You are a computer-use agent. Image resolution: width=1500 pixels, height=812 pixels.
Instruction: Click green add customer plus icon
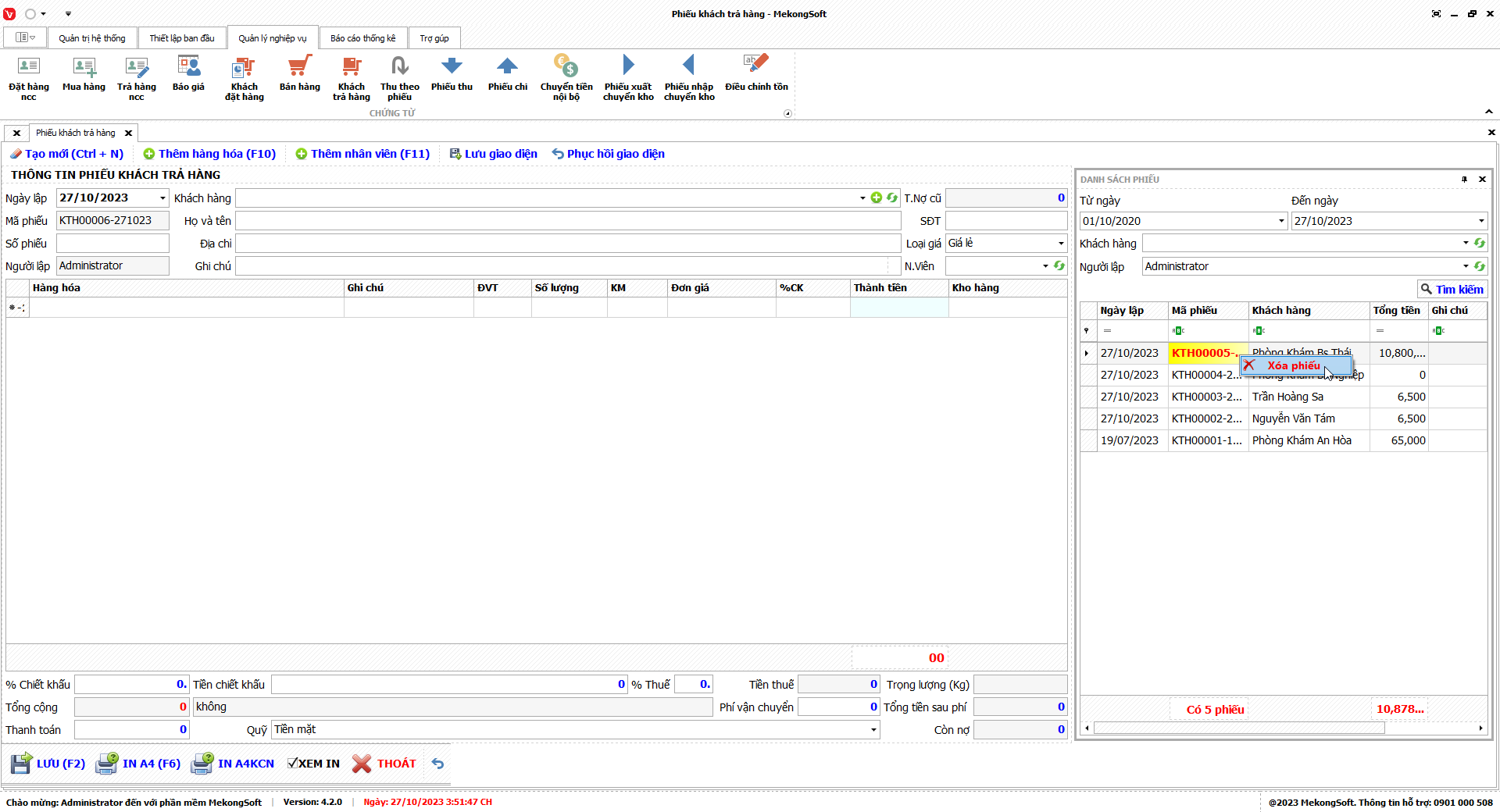[877, 198]
